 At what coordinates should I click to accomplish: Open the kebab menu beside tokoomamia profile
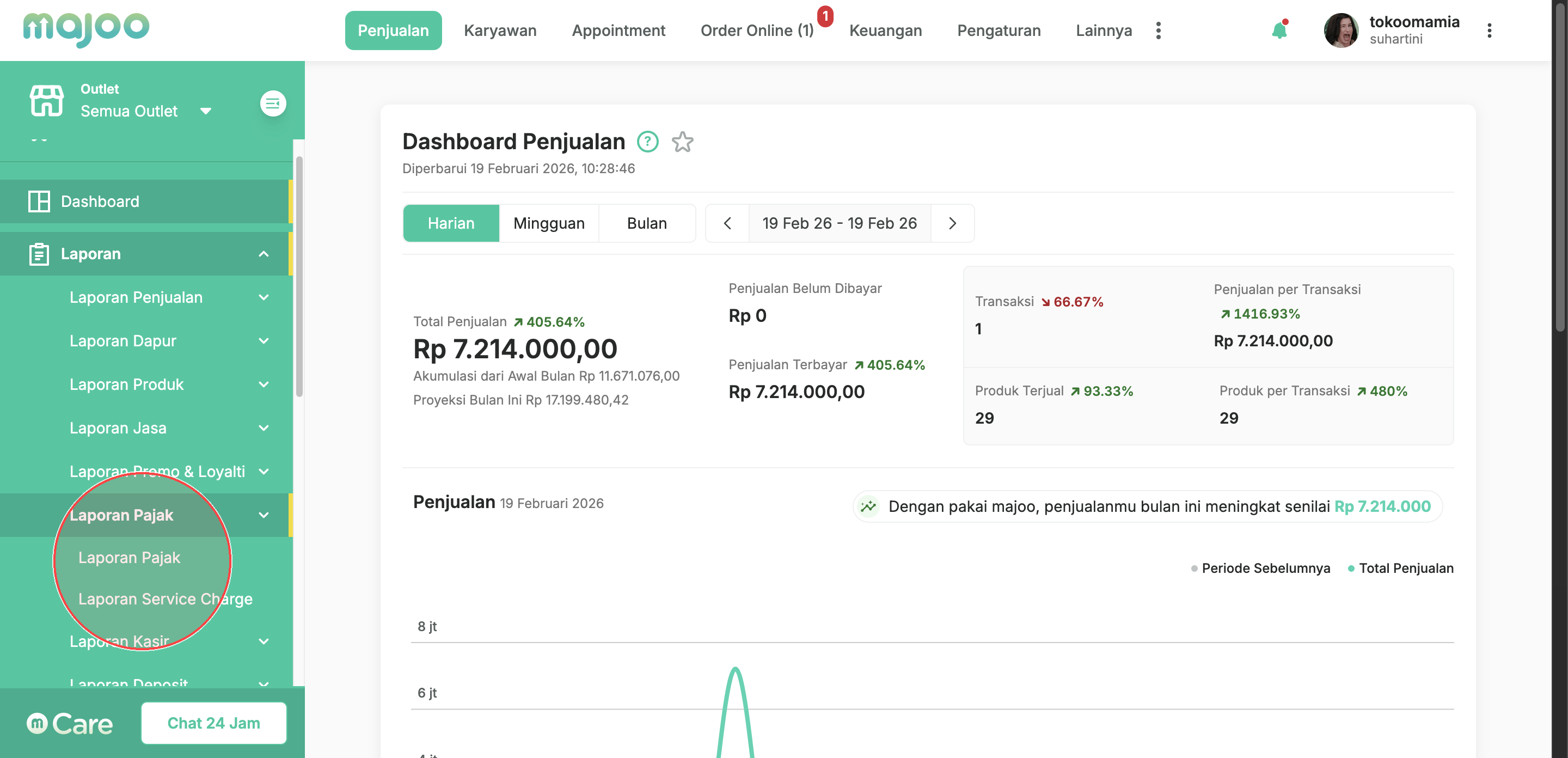1489,30
